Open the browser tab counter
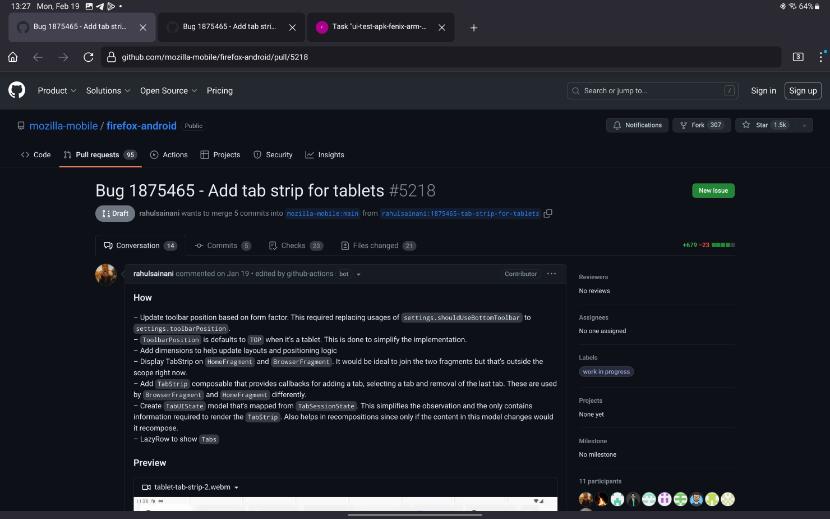 click(798, 57)
